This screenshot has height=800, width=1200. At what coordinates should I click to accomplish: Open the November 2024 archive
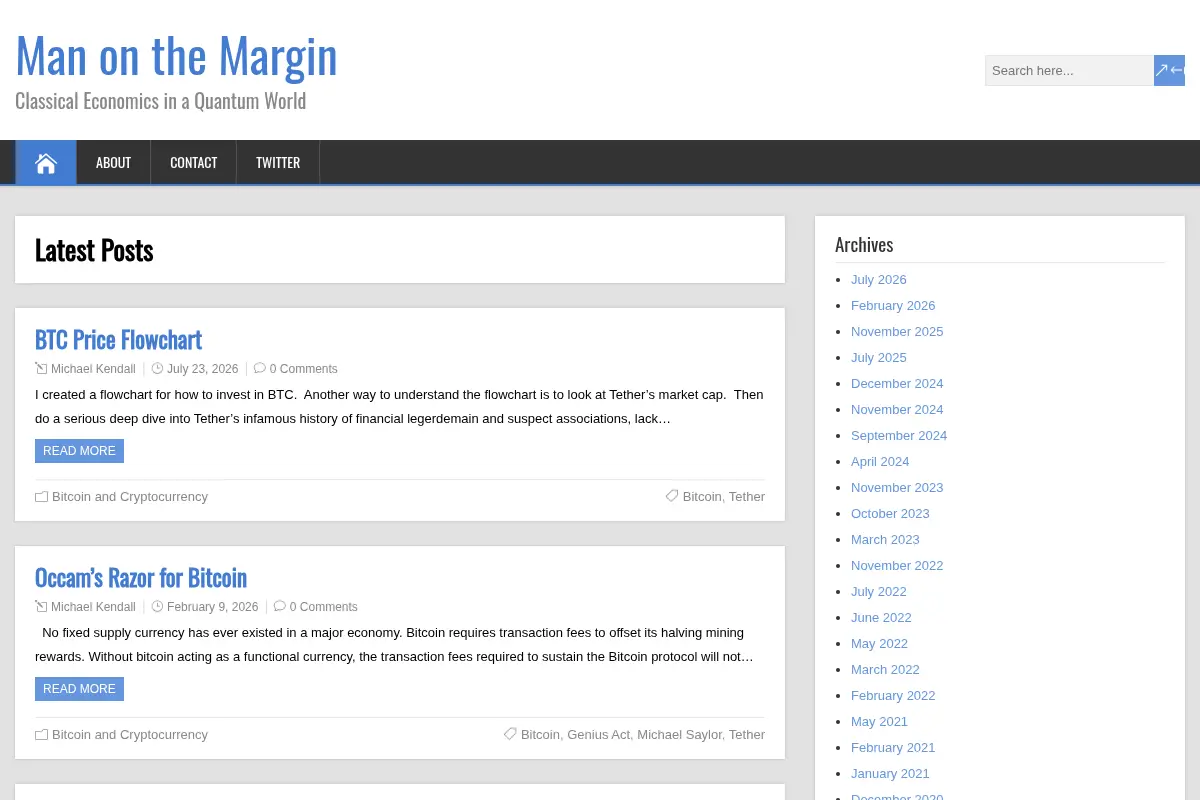[897, 410]
